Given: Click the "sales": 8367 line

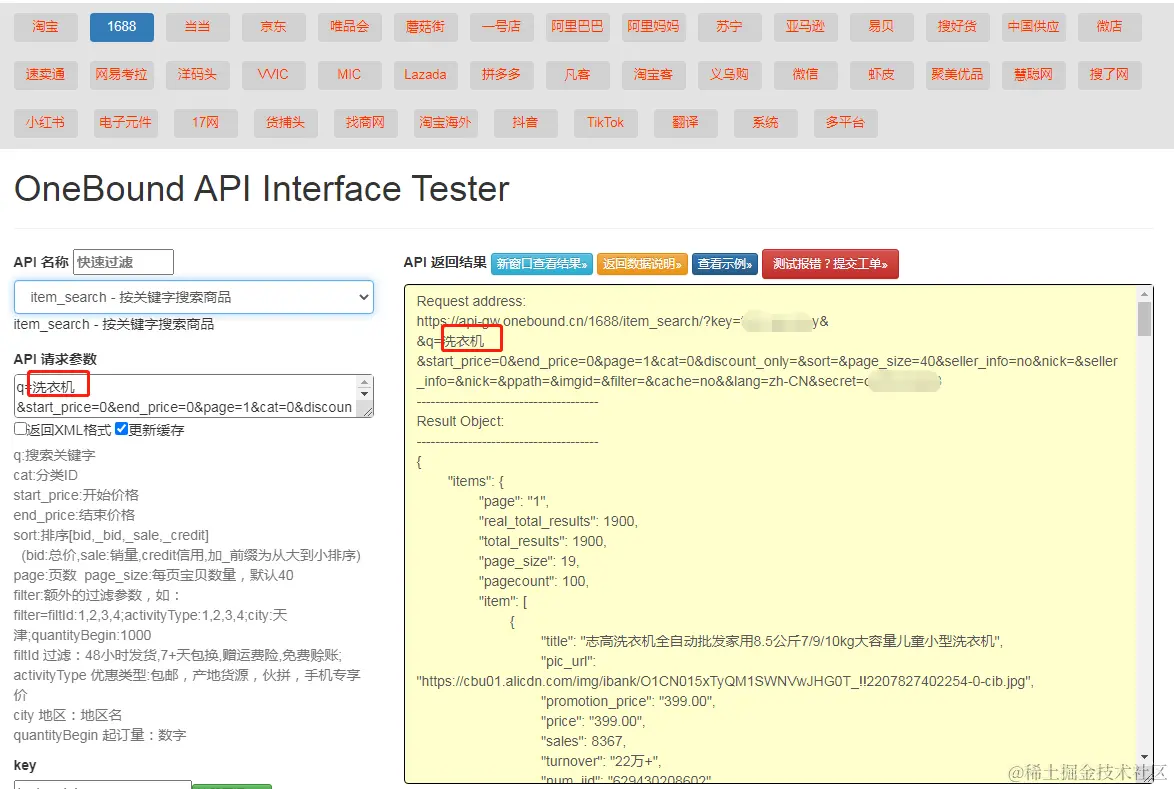Looking at the screenshot, I should [x=583, y=741].
